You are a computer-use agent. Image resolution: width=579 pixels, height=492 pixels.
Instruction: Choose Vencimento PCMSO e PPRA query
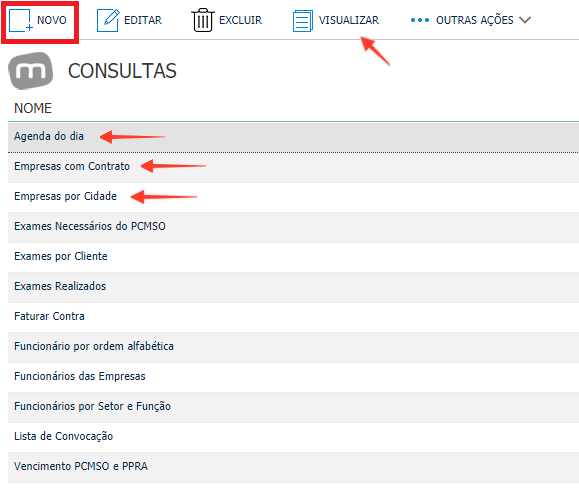click(x=293, y=467)
